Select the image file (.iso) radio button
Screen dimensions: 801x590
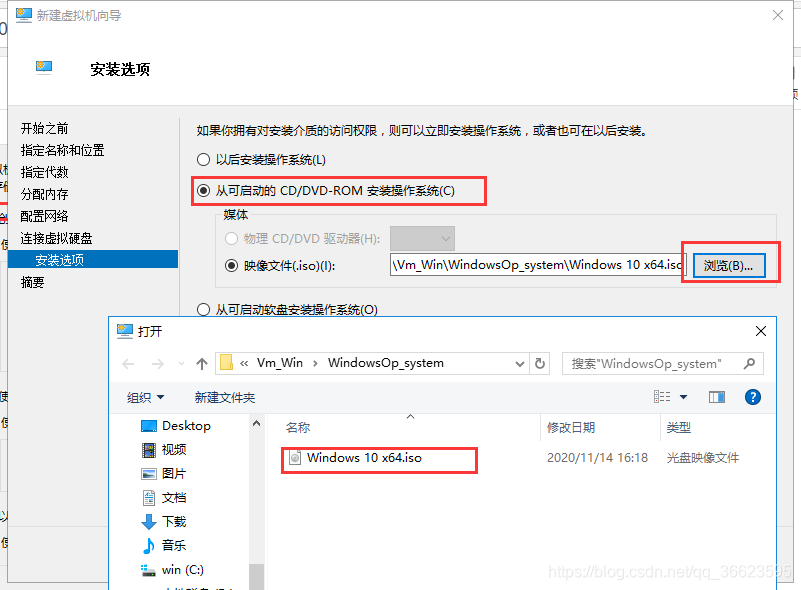[x=231, y=266]
